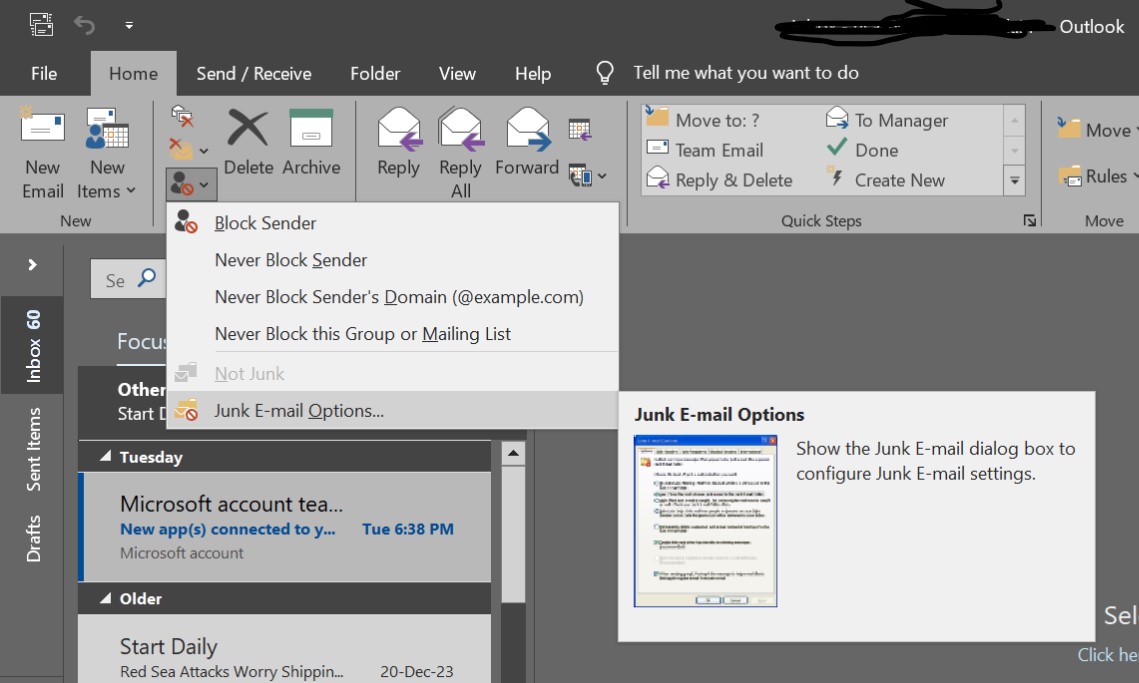This screenshot has width=1139, height=683.
Task: Collapse the Tuesday group
Action: 106,456
